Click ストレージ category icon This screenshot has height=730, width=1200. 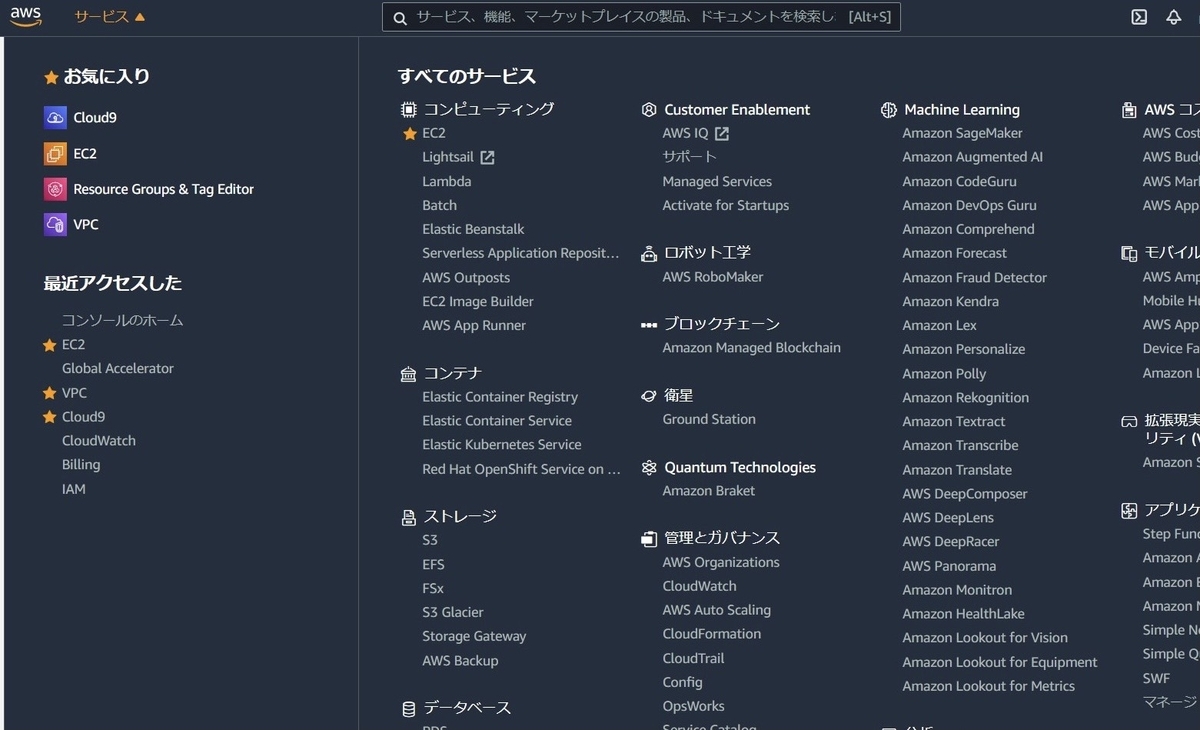point(408,518)
